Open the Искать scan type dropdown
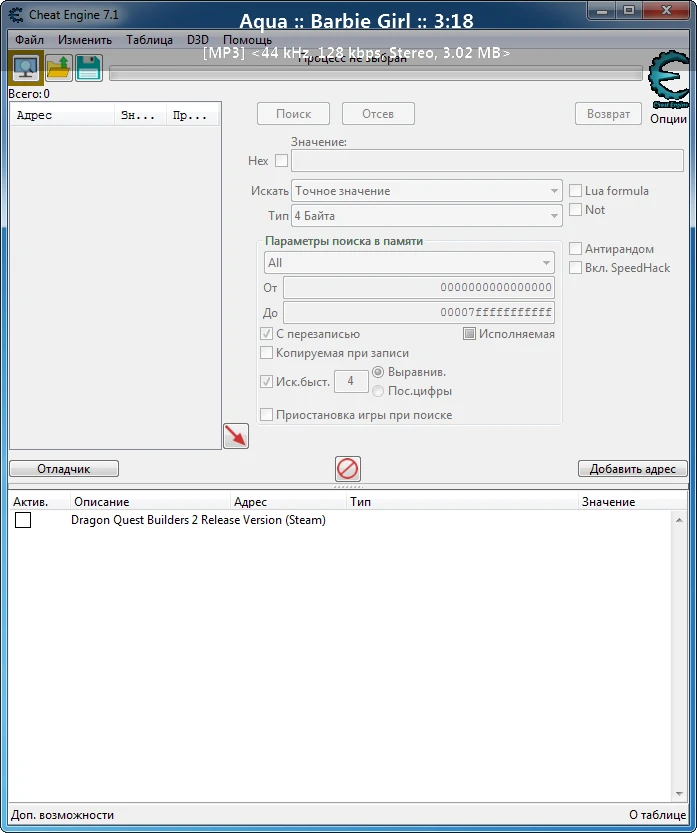Screen dimensions: 697x833 (x=427, y=191)
